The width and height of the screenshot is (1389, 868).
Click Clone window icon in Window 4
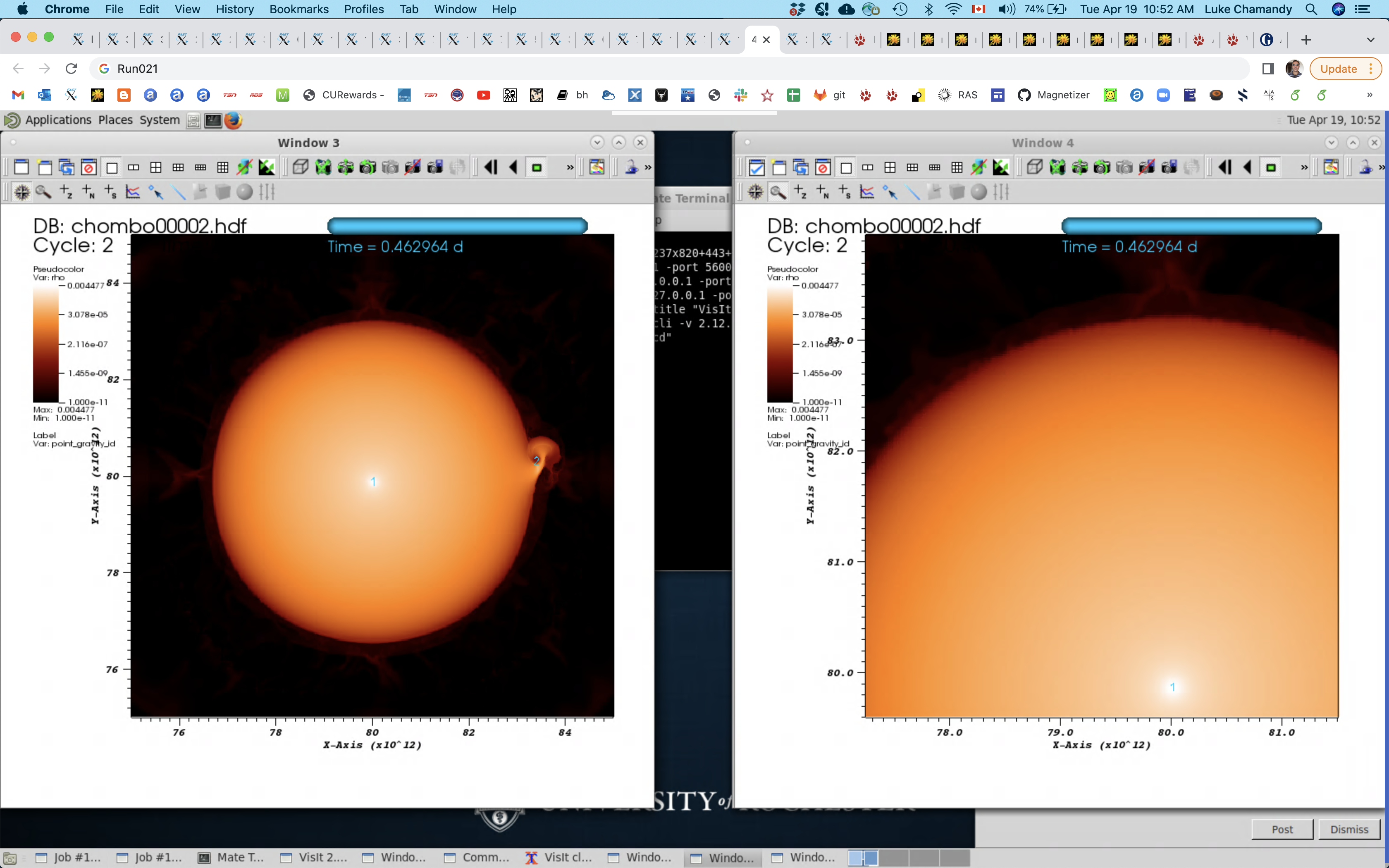[801, 168]
